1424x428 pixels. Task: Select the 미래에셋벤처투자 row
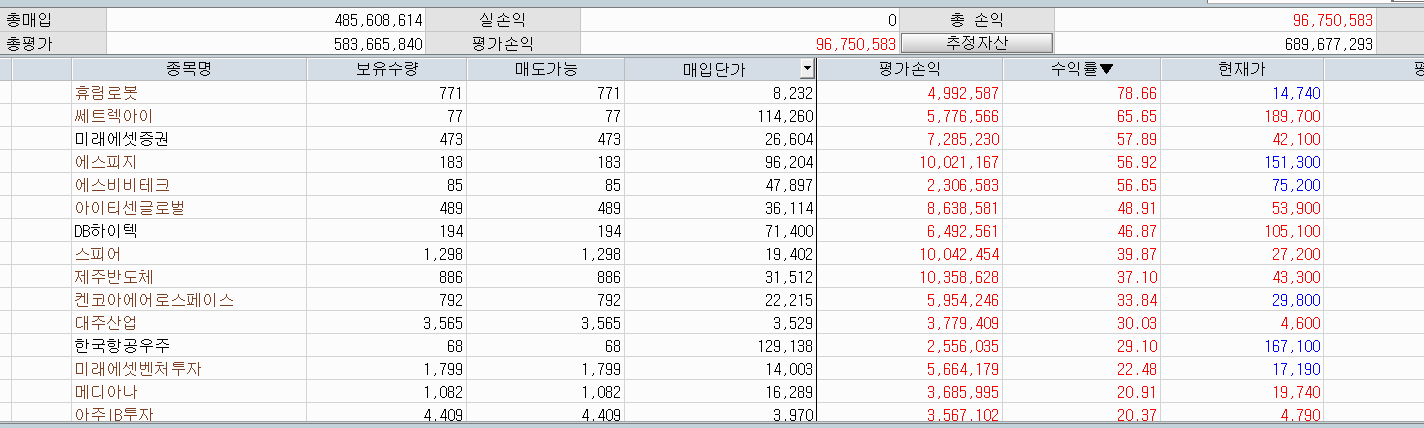138,369
